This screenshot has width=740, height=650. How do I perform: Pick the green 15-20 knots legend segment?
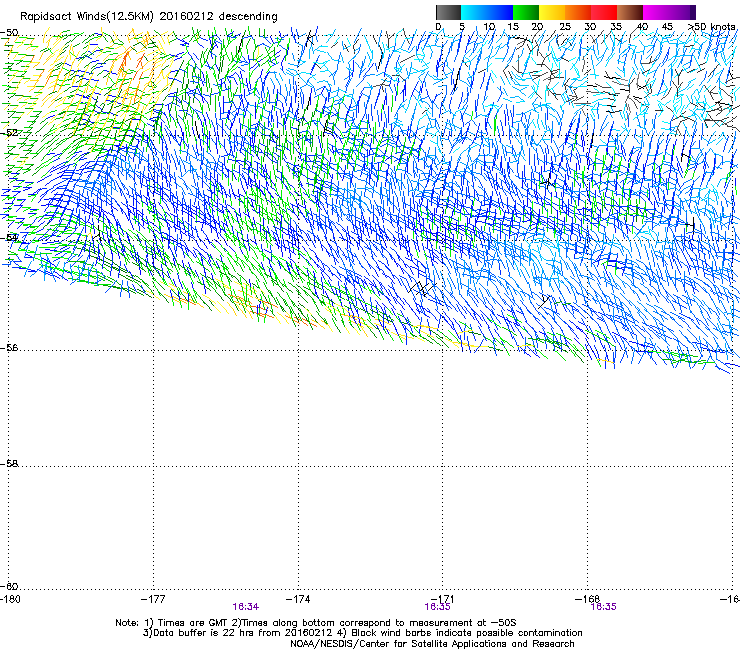tap(526, 12)
